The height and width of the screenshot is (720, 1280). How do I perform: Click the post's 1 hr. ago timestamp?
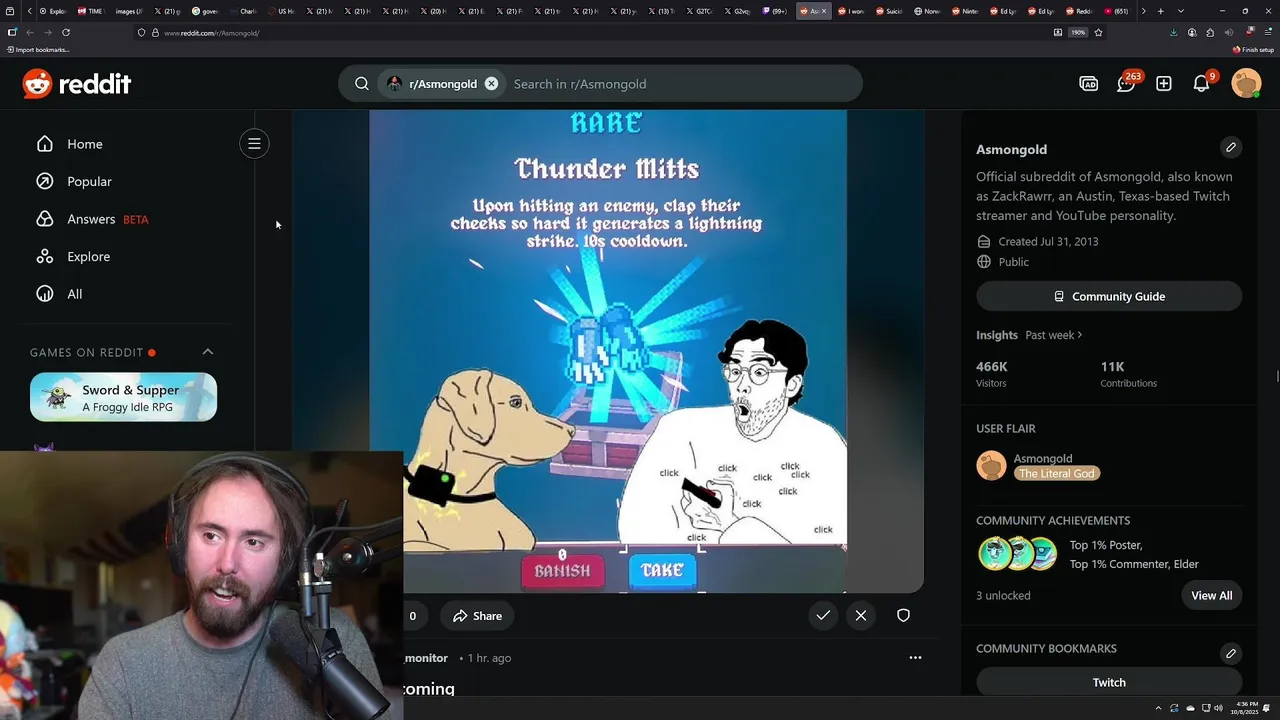(x=489, y=658)
